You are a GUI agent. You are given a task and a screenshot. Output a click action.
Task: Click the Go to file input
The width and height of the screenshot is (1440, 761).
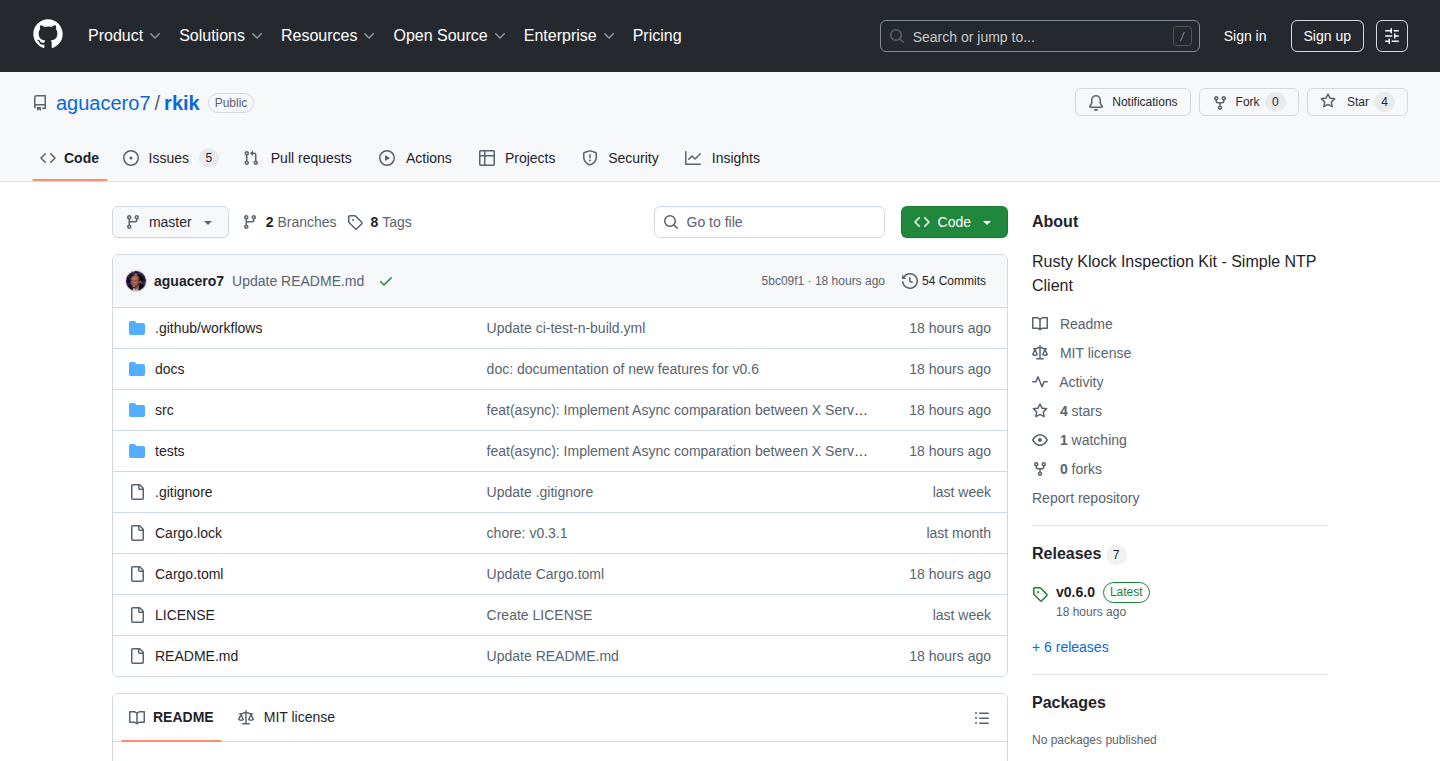click(x=769, y=222)
